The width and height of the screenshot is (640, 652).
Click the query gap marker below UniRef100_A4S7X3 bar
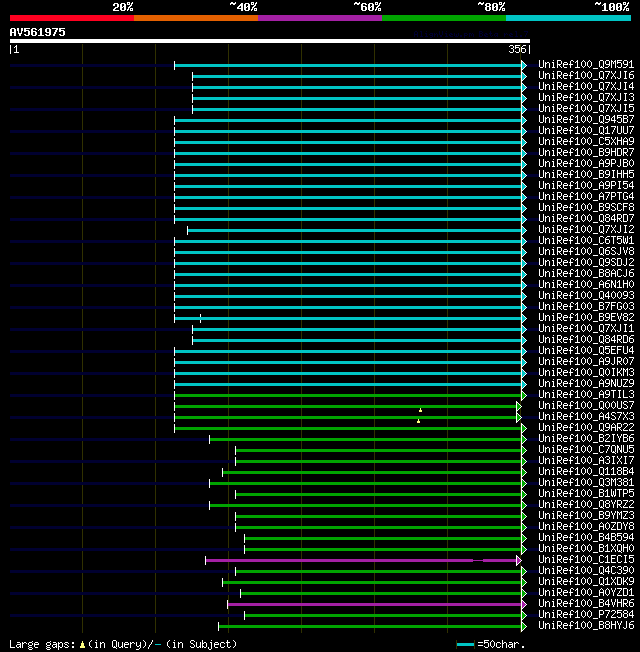pyautogui.click(x=418, y=421)
